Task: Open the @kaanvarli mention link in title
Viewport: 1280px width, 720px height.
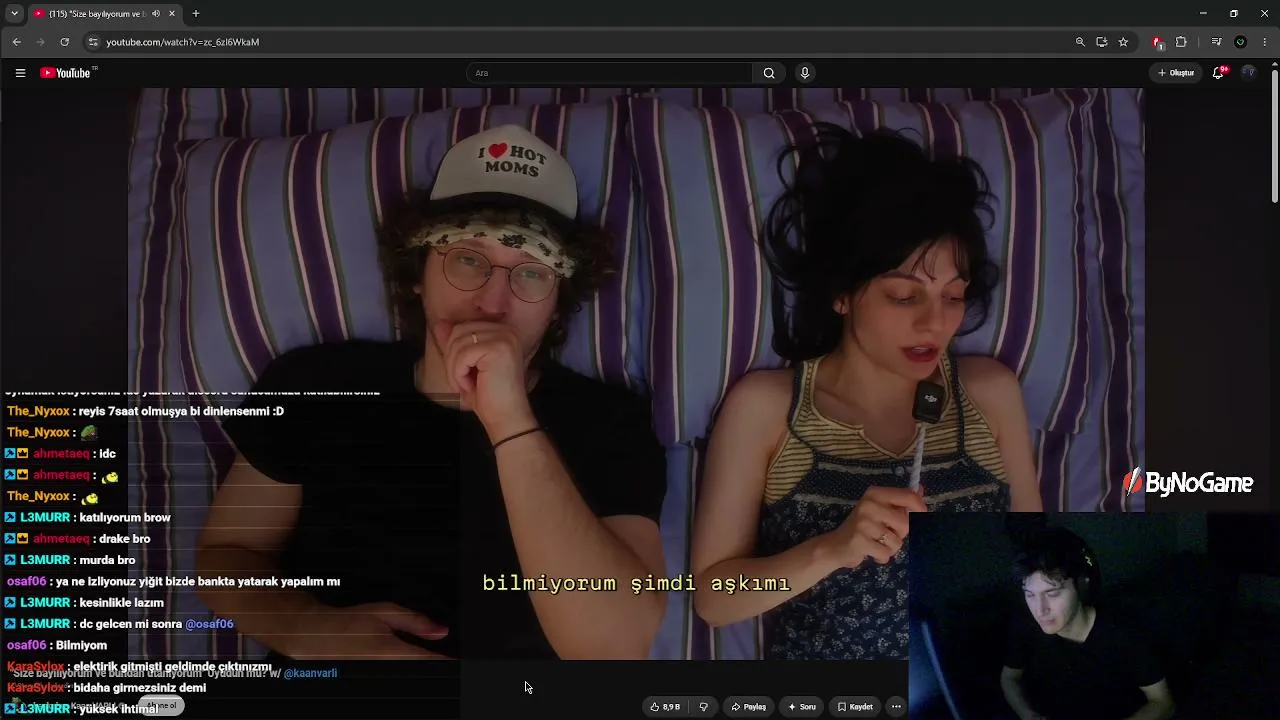Action: click(310, 673)
